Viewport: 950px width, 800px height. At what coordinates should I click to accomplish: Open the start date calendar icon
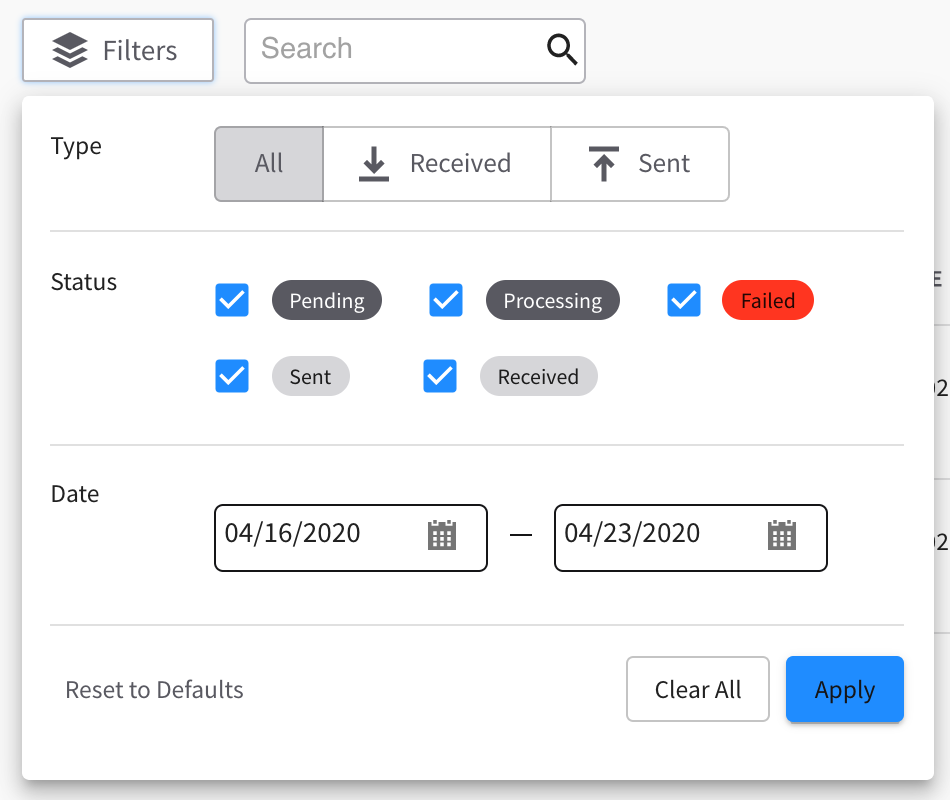(442, 535)
